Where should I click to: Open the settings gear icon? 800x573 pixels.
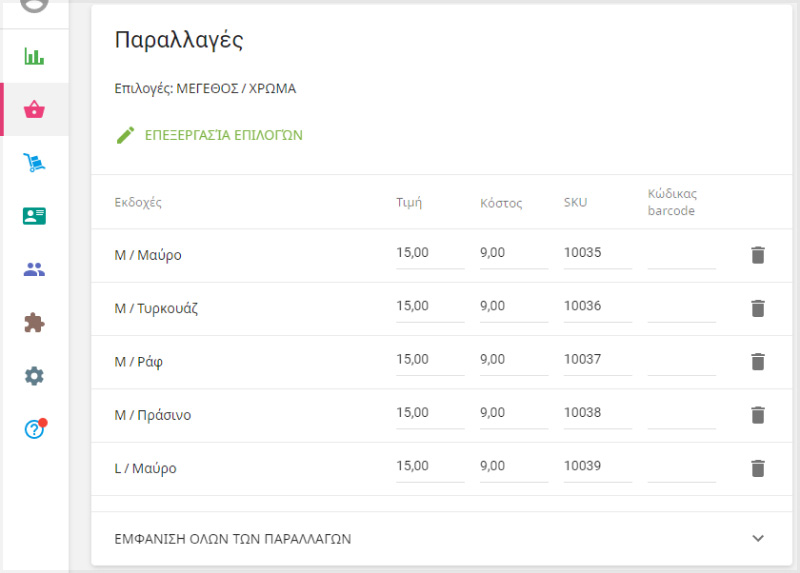point(34,376)
